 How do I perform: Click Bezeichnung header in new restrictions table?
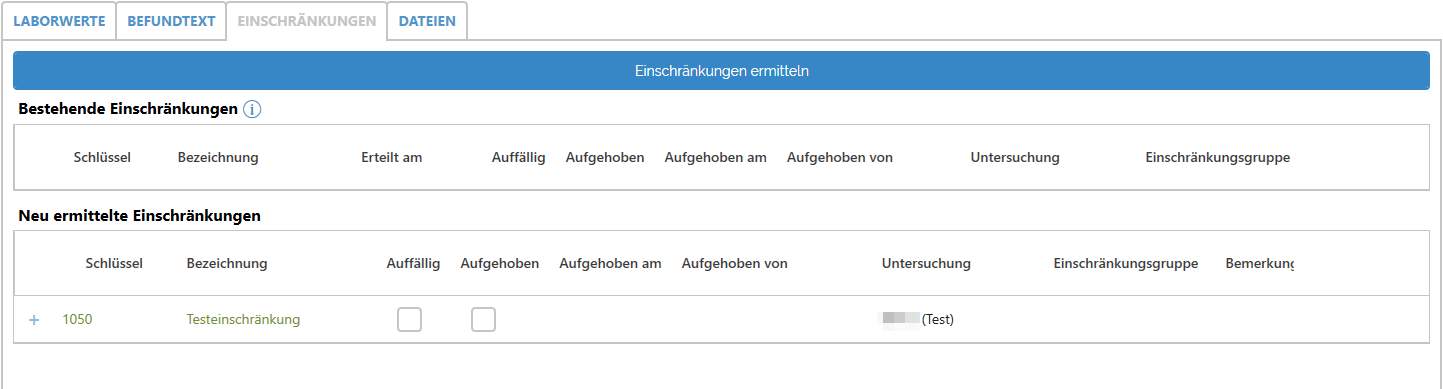tap(227, 264)
